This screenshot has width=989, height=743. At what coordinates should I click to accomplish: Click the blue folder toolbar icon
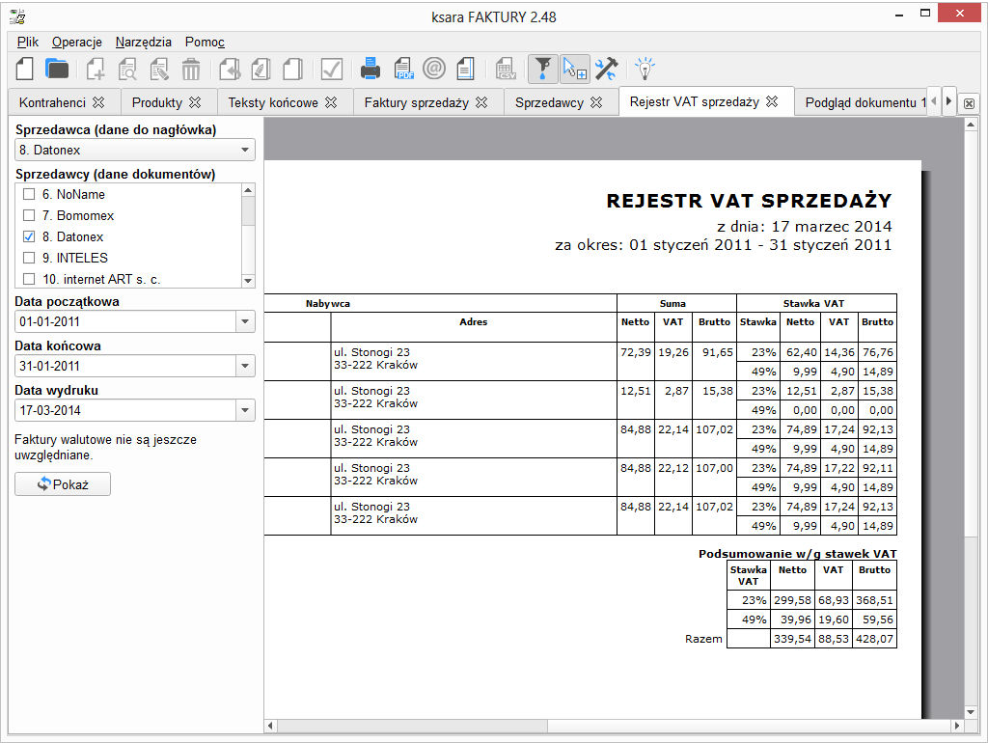coord(57,68)
